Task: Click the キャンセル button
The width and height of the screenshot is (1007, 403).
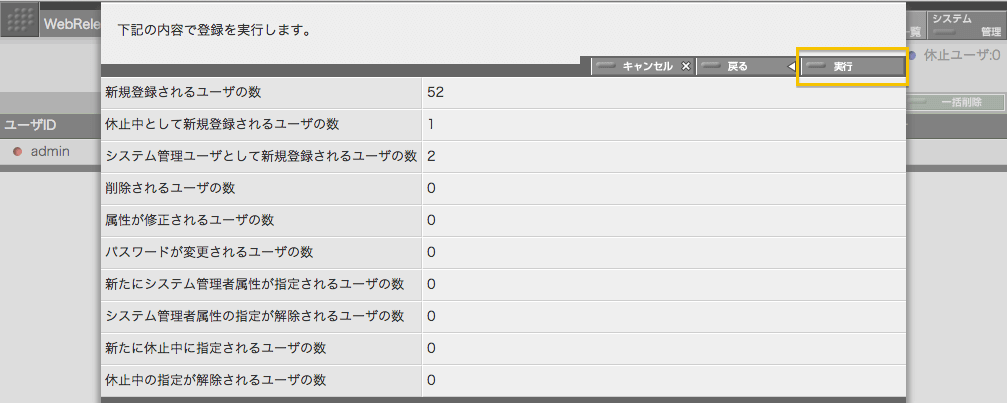Action: click(643, 66)
